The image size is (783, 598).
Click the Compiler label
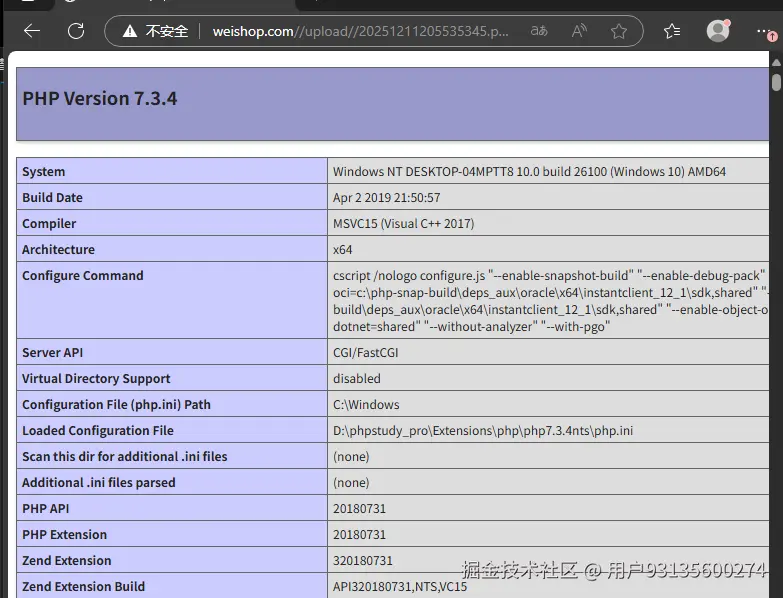[49, 224]
